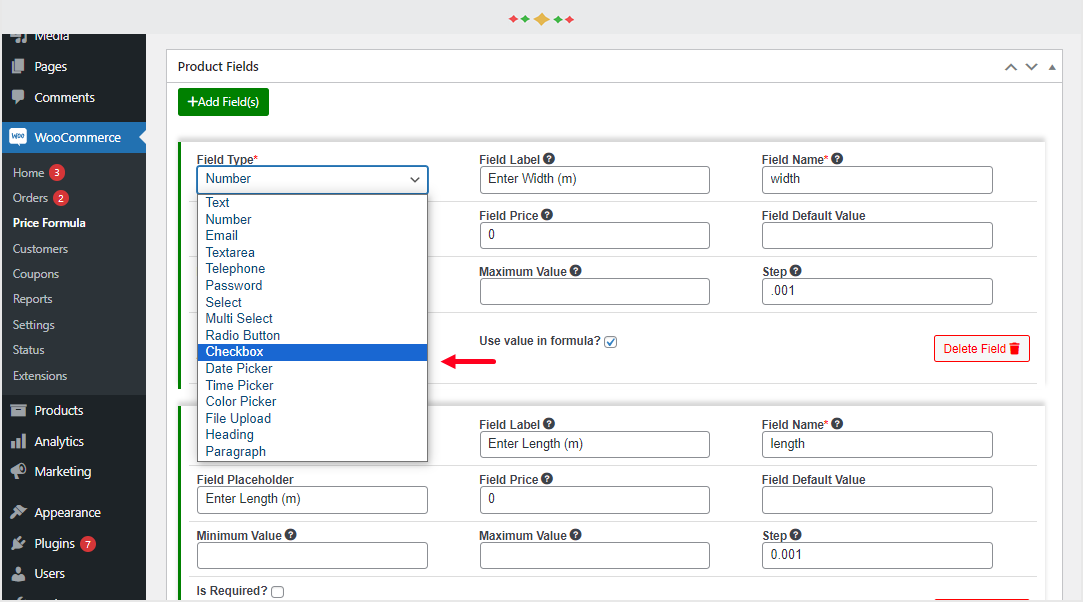
Task: Click the Field Name input containing width
Action: pos(877,179)
